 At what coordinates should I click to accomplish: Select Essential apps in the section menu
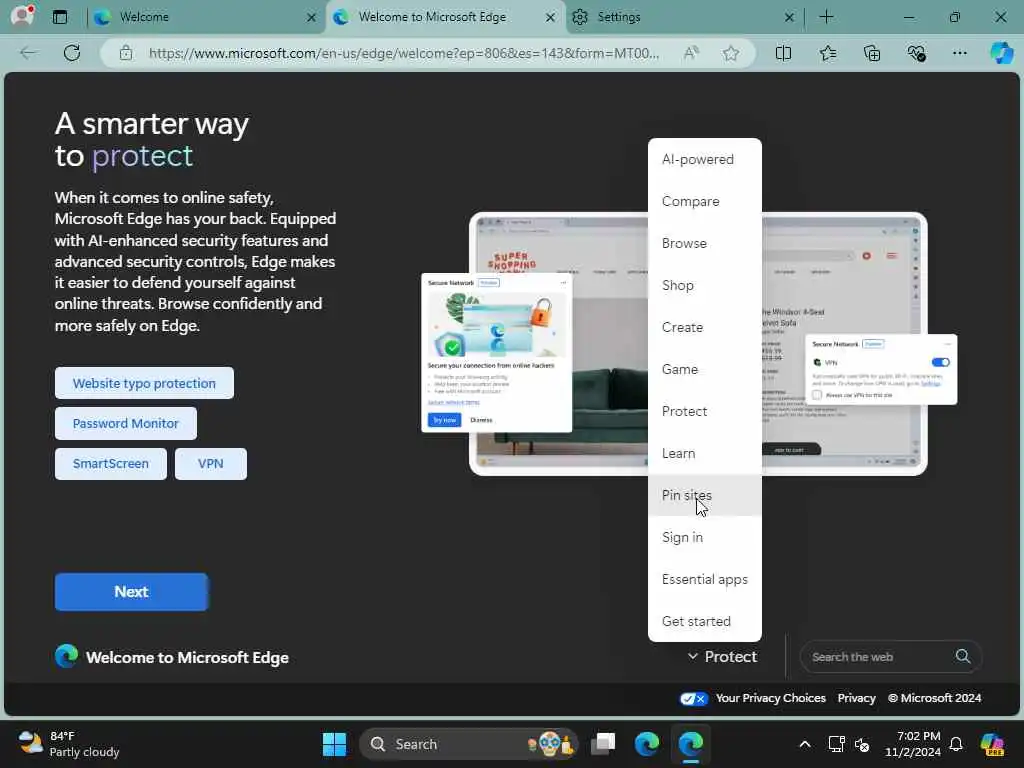(705, 579)
